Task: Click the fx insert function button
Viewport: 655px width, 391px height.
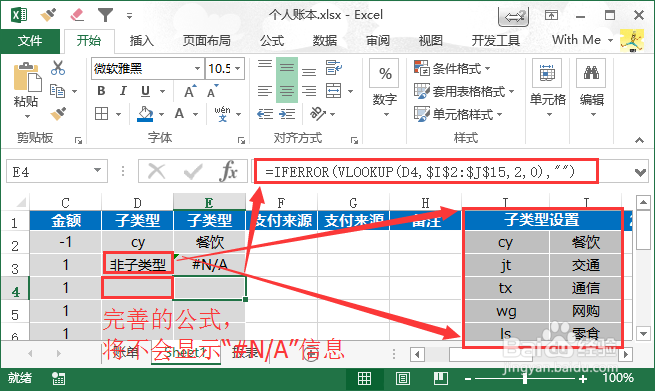Action: pyautogui.click(x=228, y=171)
